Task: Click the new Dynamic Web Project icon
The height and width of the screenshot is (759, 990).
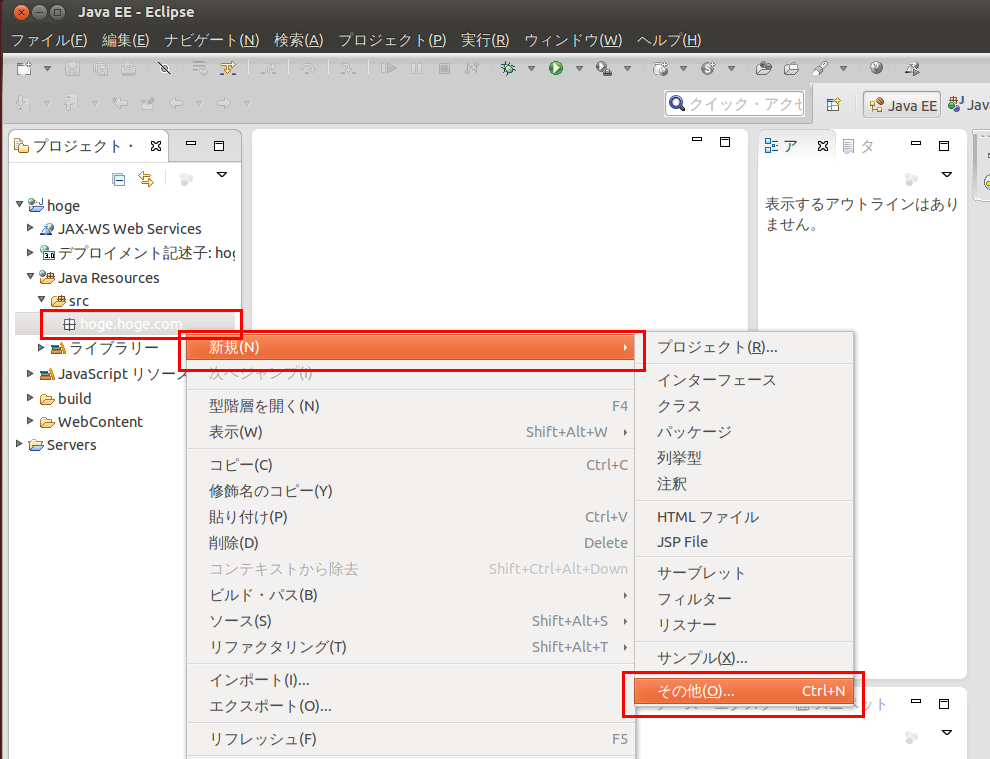Action: coord(660,68)
